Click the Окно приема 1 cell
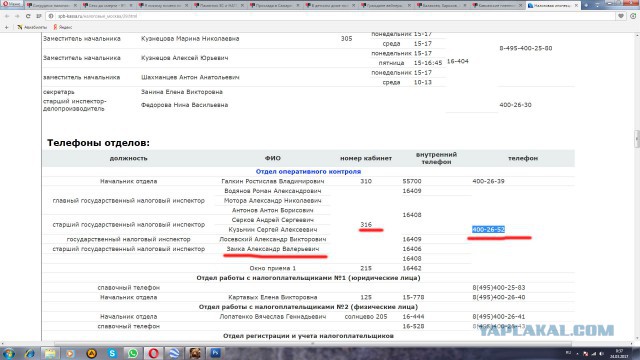This screenshot has height=360, width=640. click(273, 268)
